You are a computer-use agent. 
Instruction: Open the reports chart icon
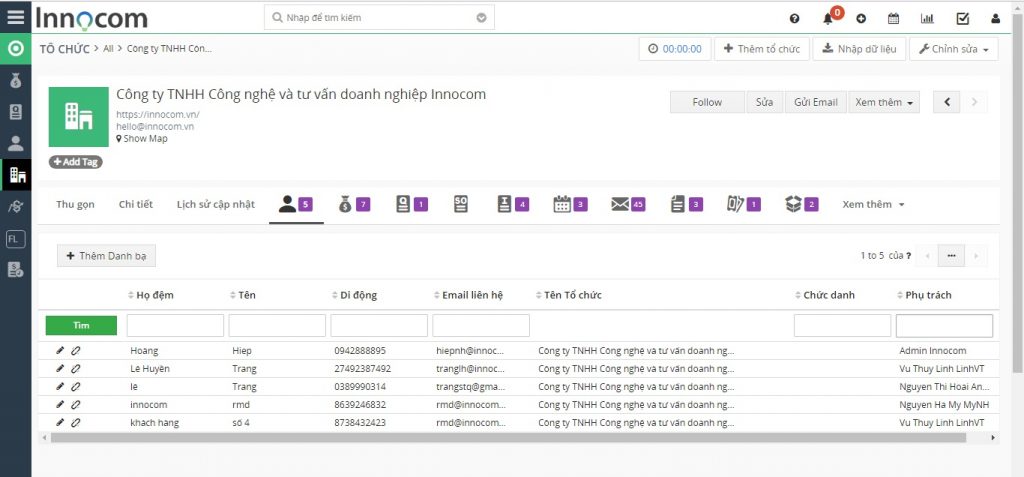click(927, 18)
